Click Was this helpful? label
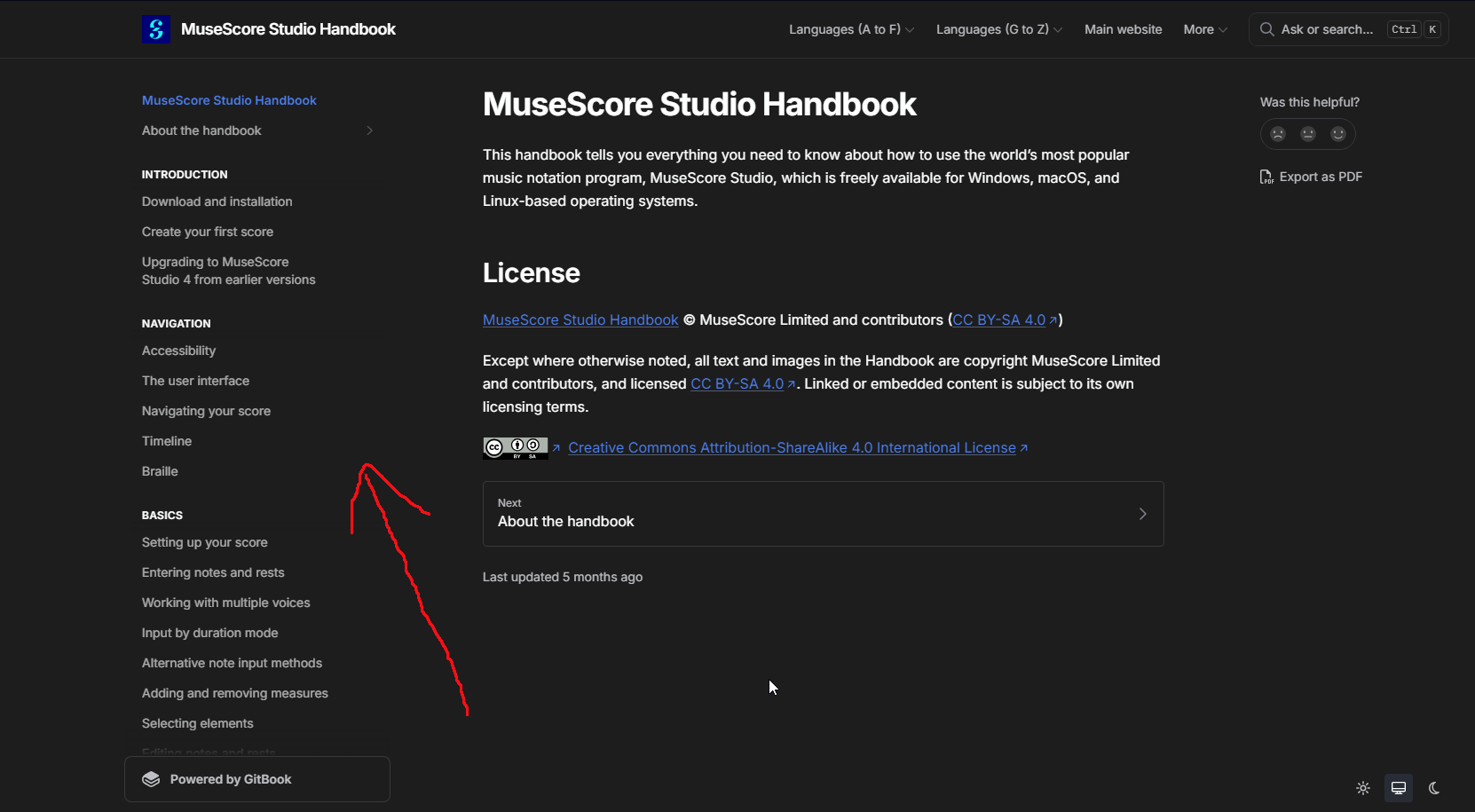Screen dimensions: 1475x812 [x=1309, y=102]
